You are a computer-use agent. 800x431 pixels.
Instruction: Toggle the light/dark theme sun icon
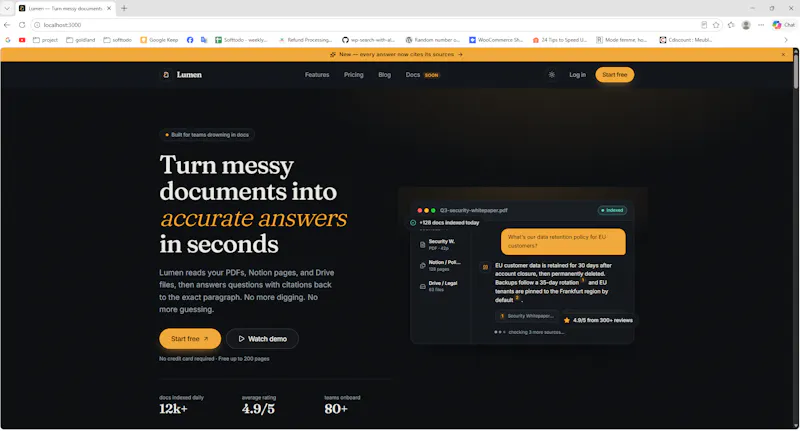tap(552, 75)
